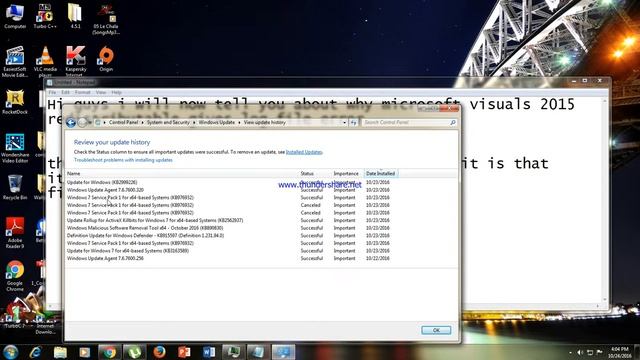Click the taskbar clock showing 4:04 PM
Image resolution: width=640 pixels, height=360 pixels.
pyautogui.click(x=619, y=352)
